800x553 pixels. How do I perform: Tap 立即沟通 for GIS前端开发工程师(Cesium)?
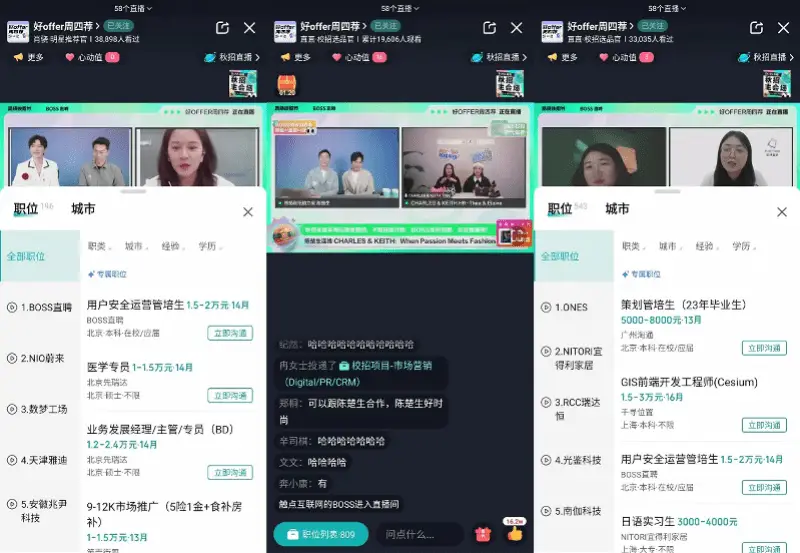(764, 425)
